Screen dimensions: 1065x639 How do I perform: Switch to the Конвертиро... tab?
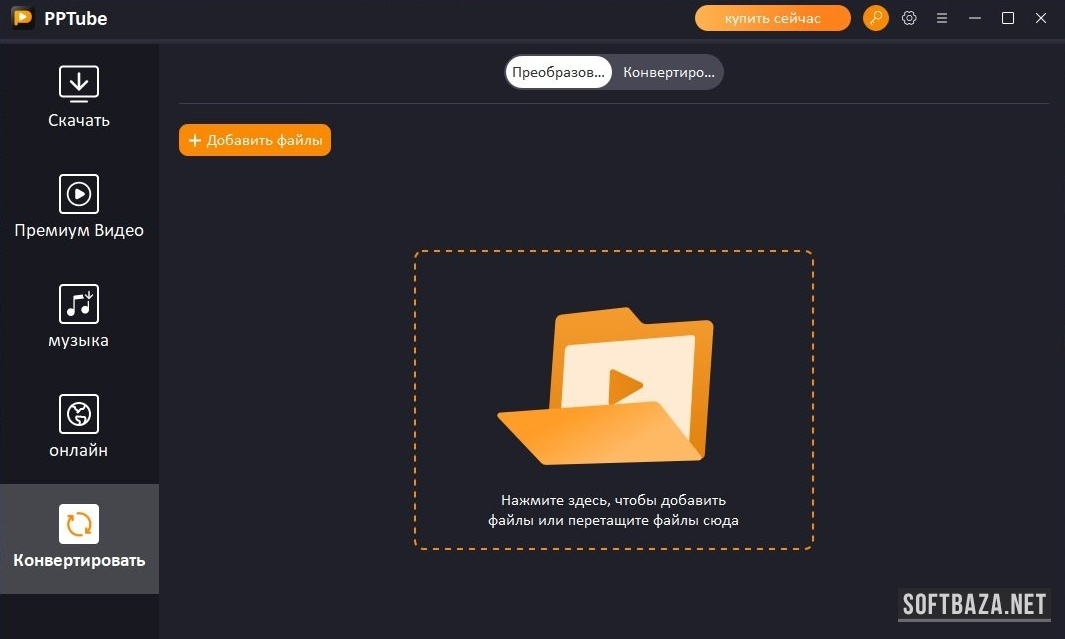tap(668, 72)
